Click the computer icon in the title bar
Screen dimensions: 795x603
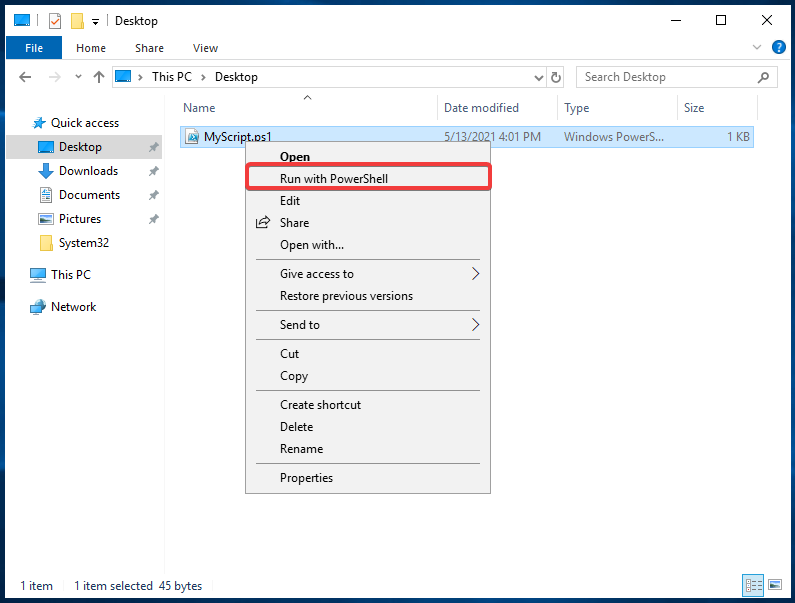[22, 21]
